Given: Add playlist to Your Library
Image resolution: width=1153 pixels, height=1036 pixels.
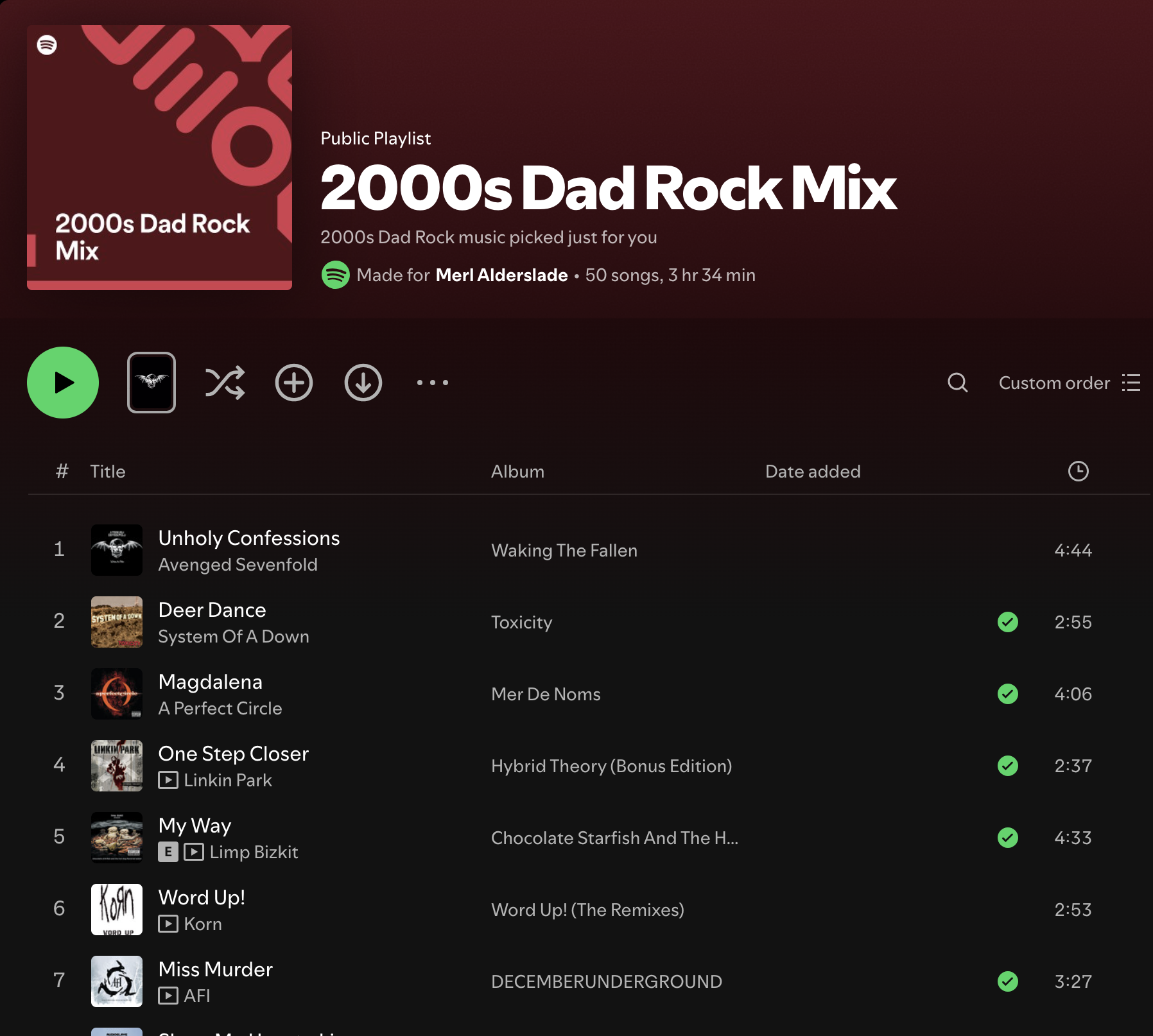Looking at the screenshot, I should tap(294, 383).
